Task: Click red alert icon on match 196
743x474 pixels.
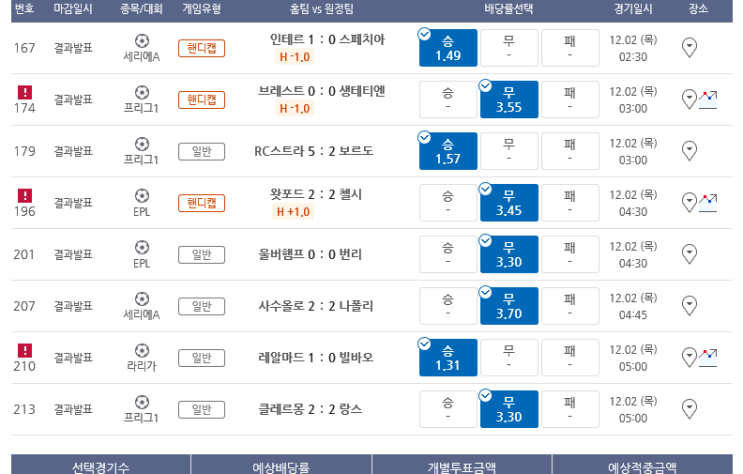Action: pos(25,195)
